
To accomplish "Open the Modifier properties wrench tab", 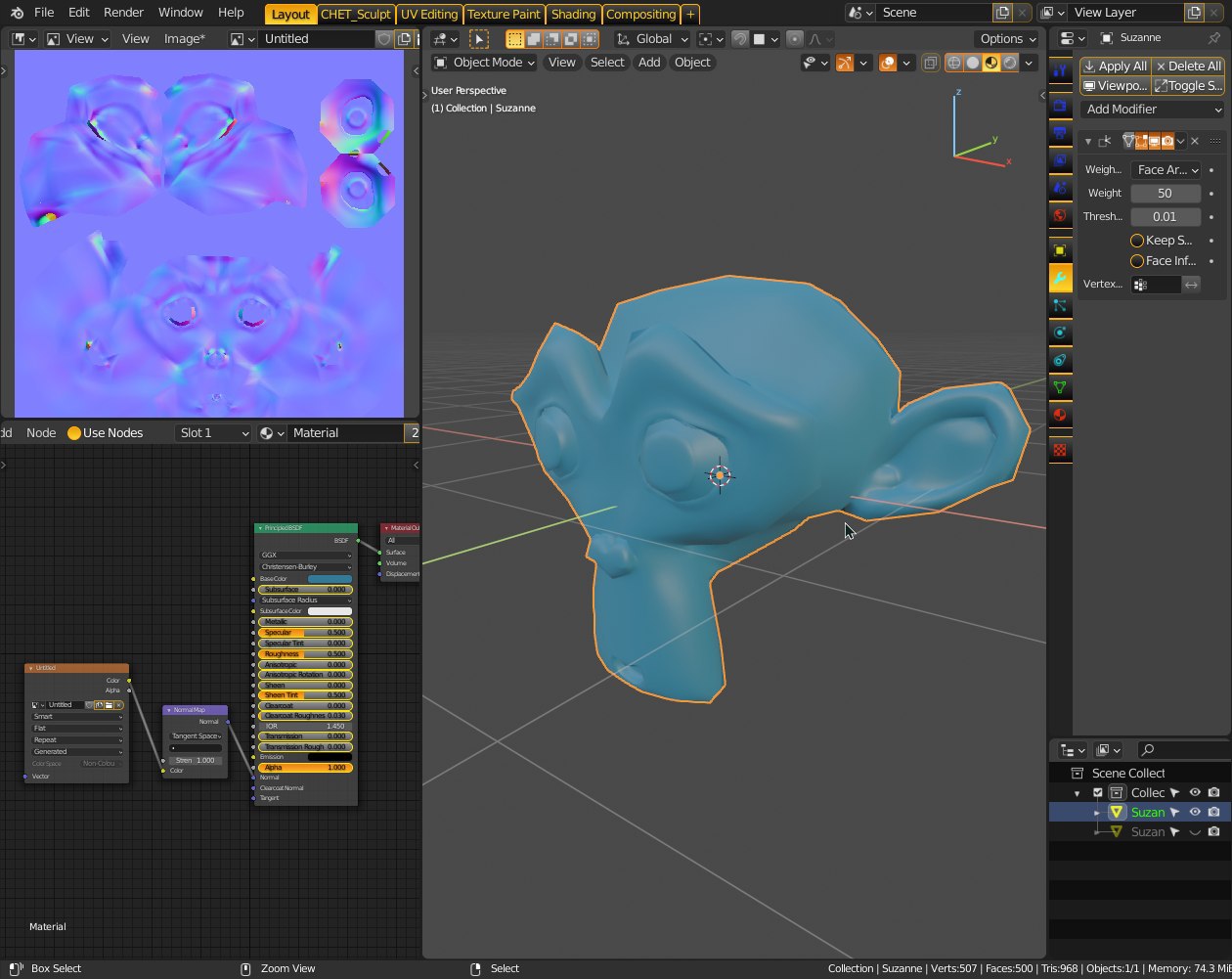I will [x=1060, y=279].
